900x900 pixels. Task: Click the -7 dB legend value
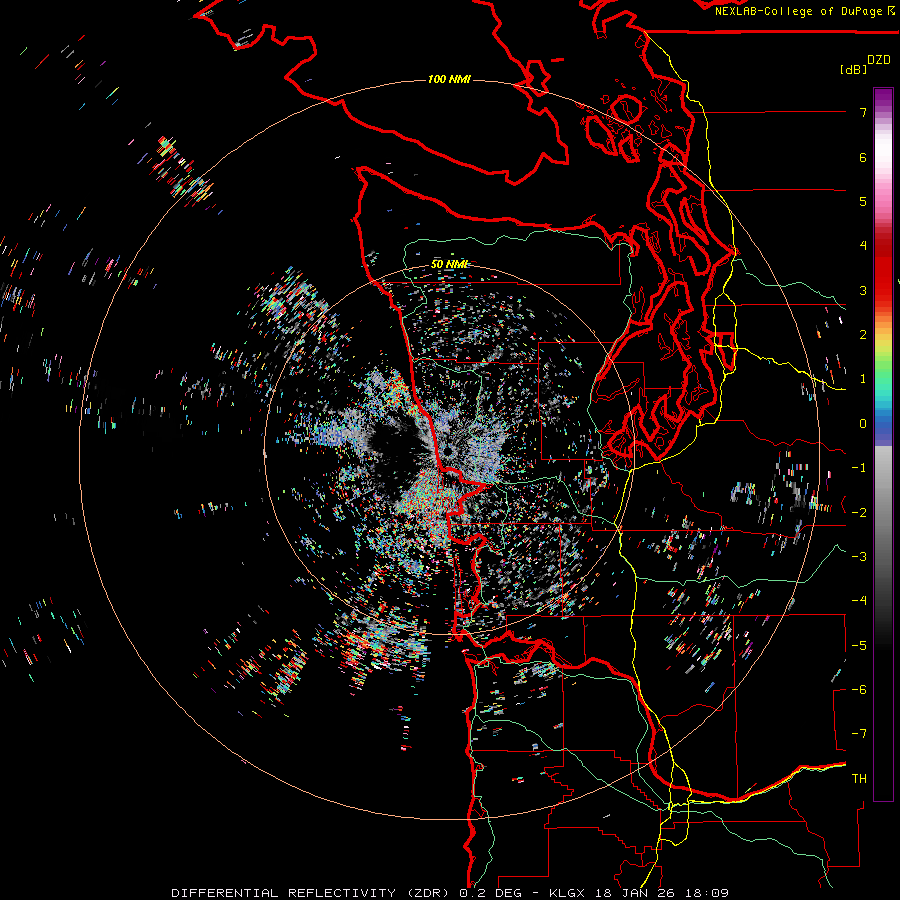tap(859, 734)
